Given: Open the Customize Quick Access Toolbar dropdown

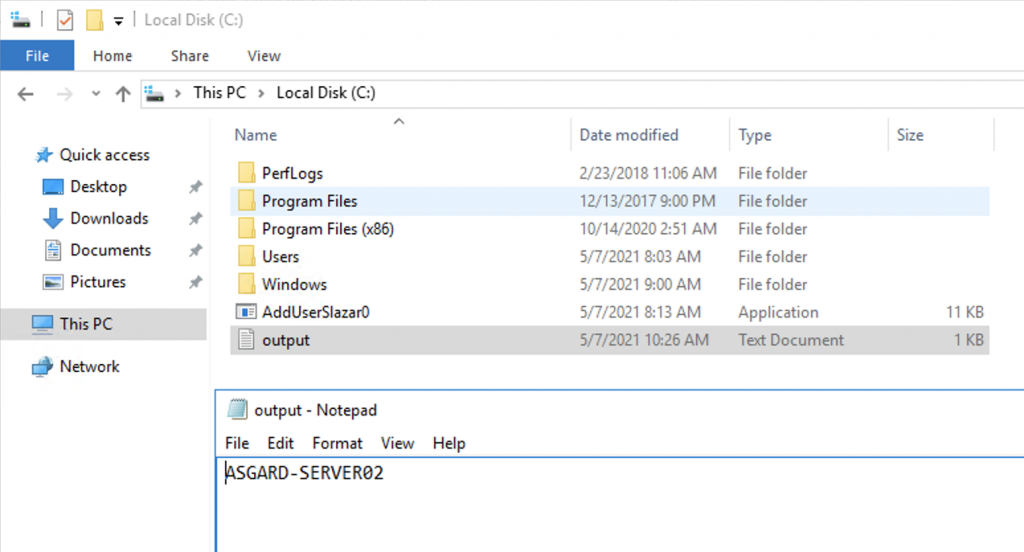Looking at the screenshot, I should (x=119, y=20).
